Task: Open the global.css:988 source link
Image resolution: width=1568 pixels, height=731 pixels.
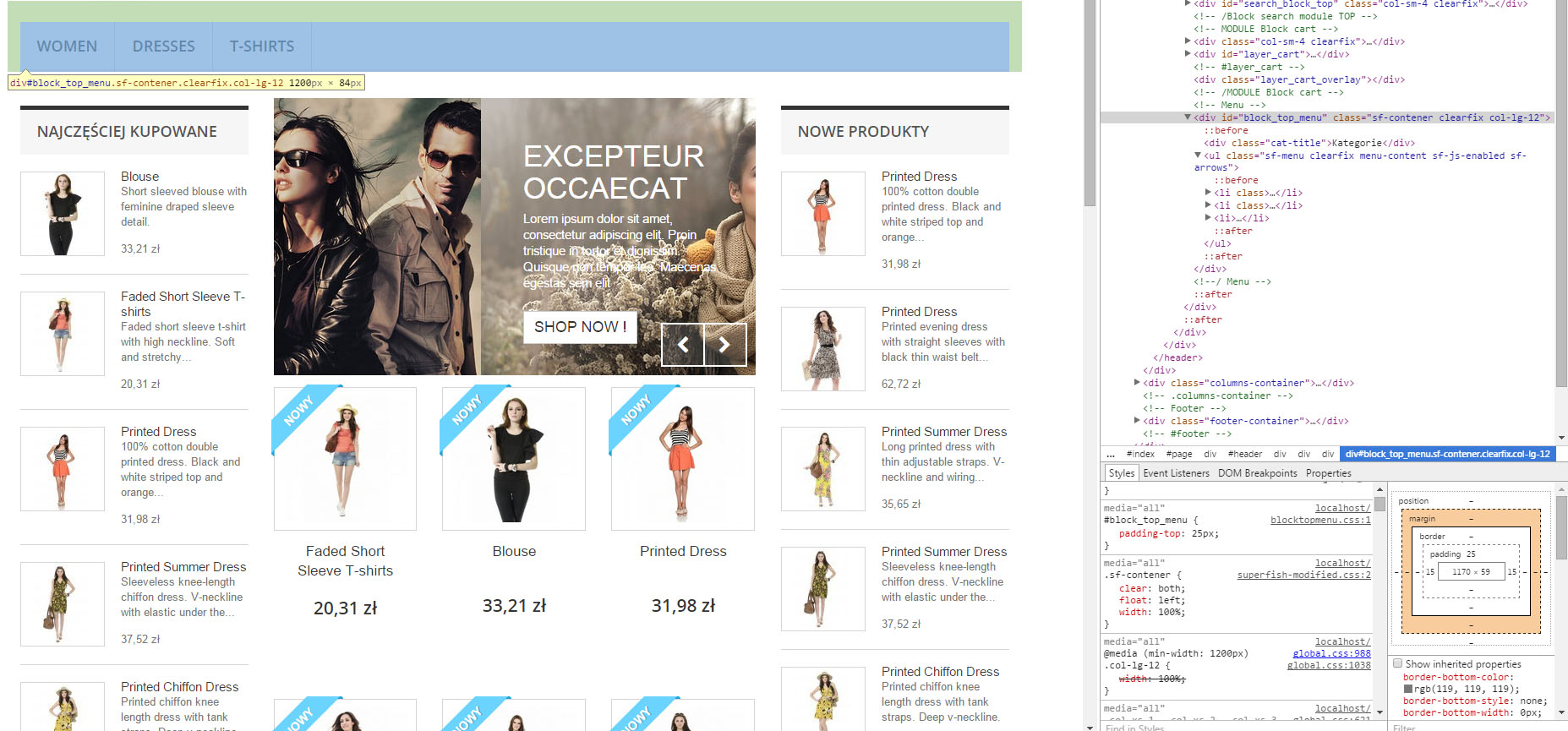Action: tap(1331, 653)
